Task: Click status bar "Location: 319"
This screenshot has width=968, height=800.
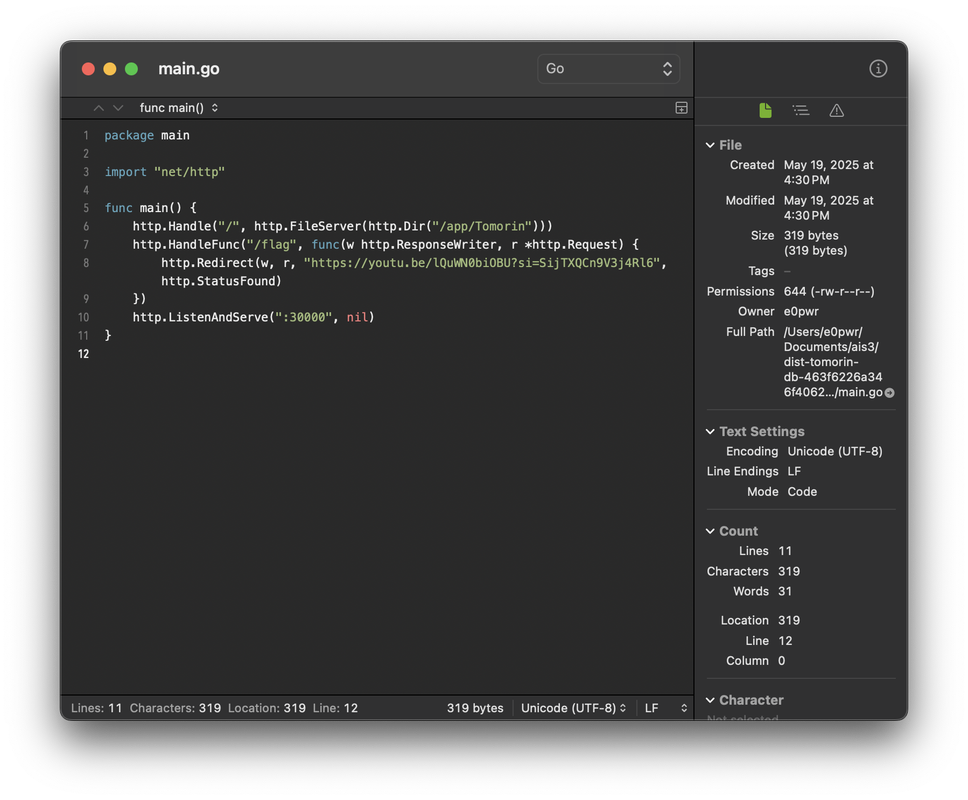Action: click(x=267, y=708)
